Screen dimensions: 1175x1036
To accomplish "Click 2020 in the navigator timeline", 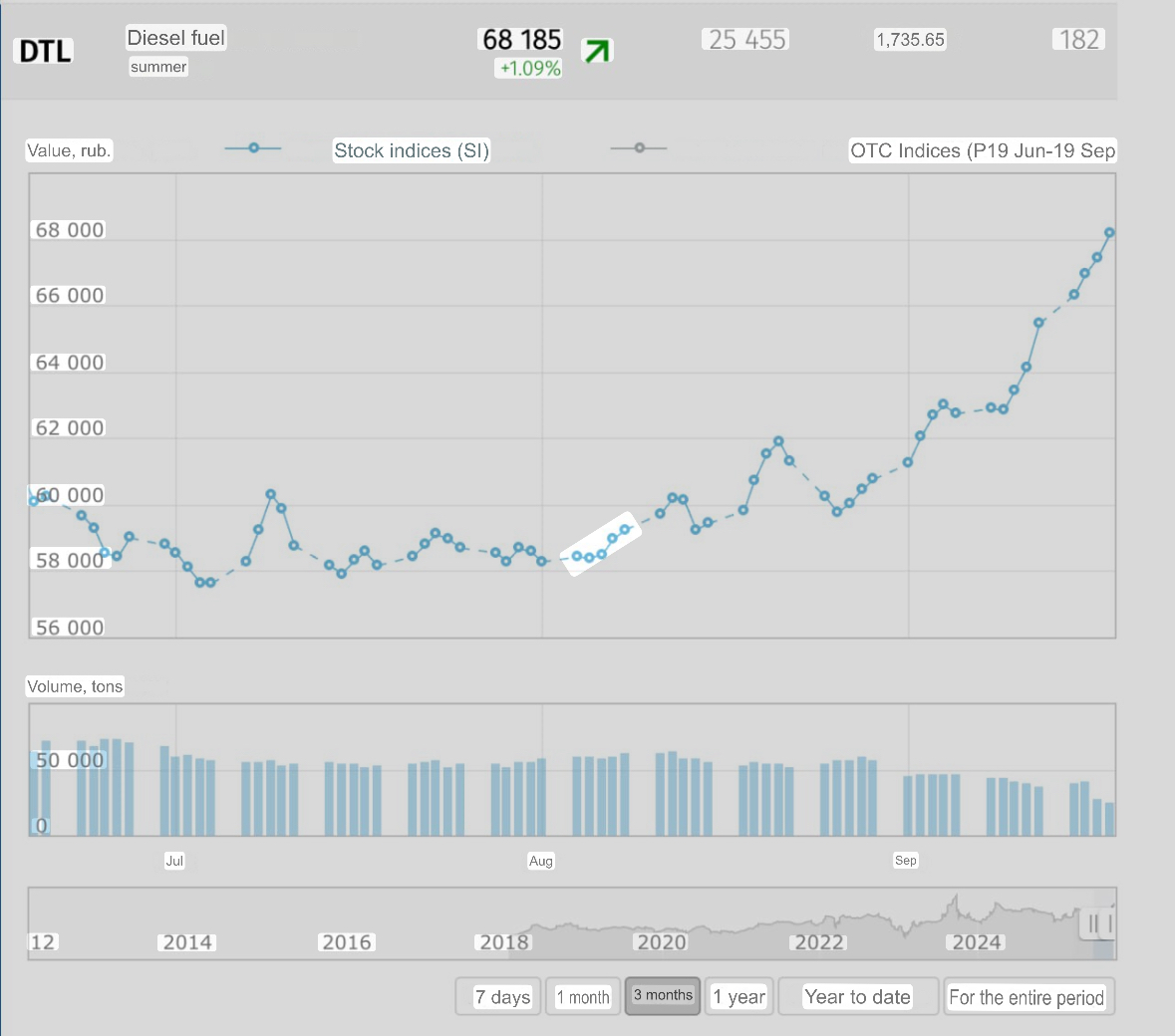I will coord(662,942).
